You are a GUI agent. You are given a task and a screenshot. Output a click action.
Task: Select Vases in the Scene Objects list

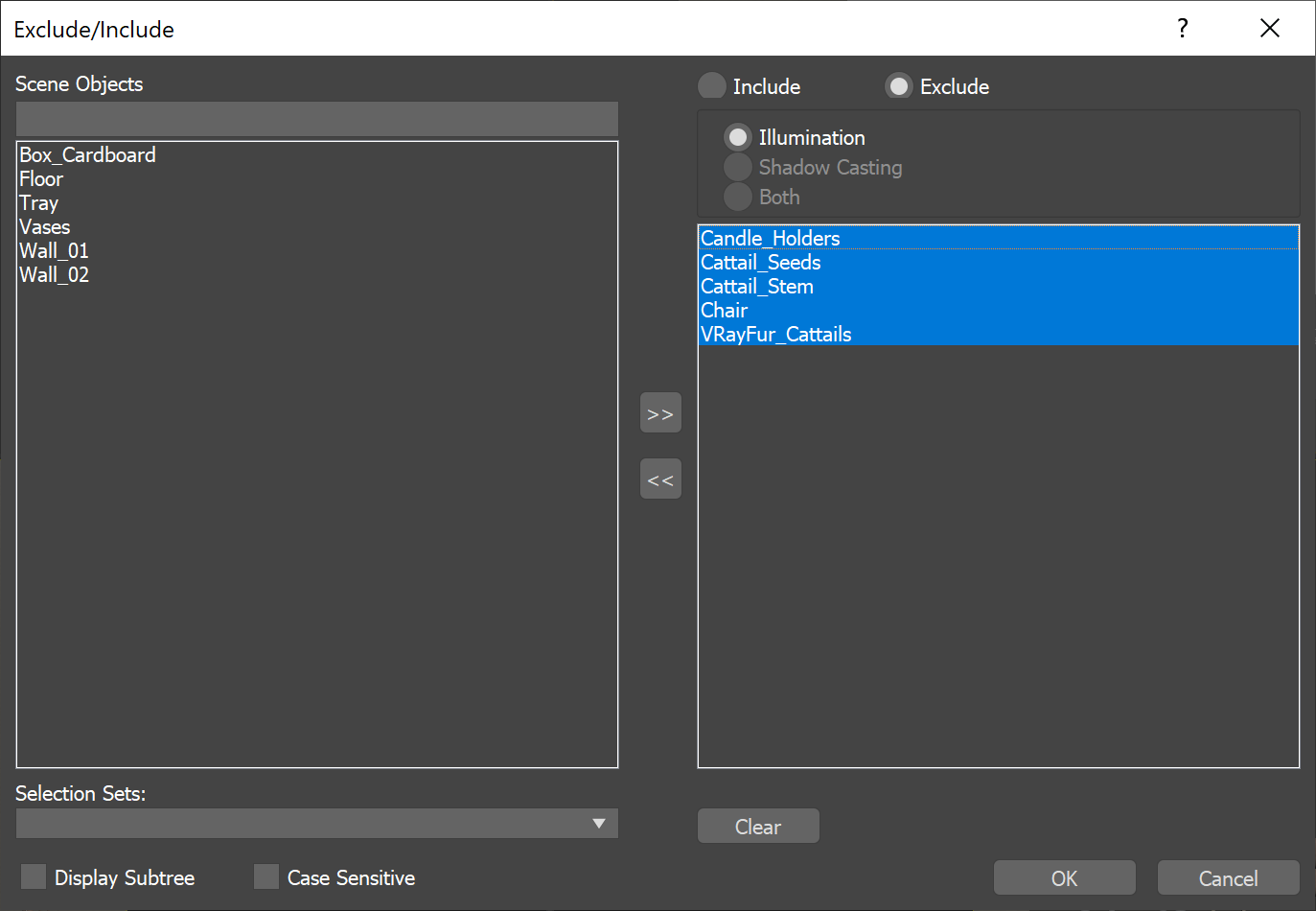[x=44, y=226]
